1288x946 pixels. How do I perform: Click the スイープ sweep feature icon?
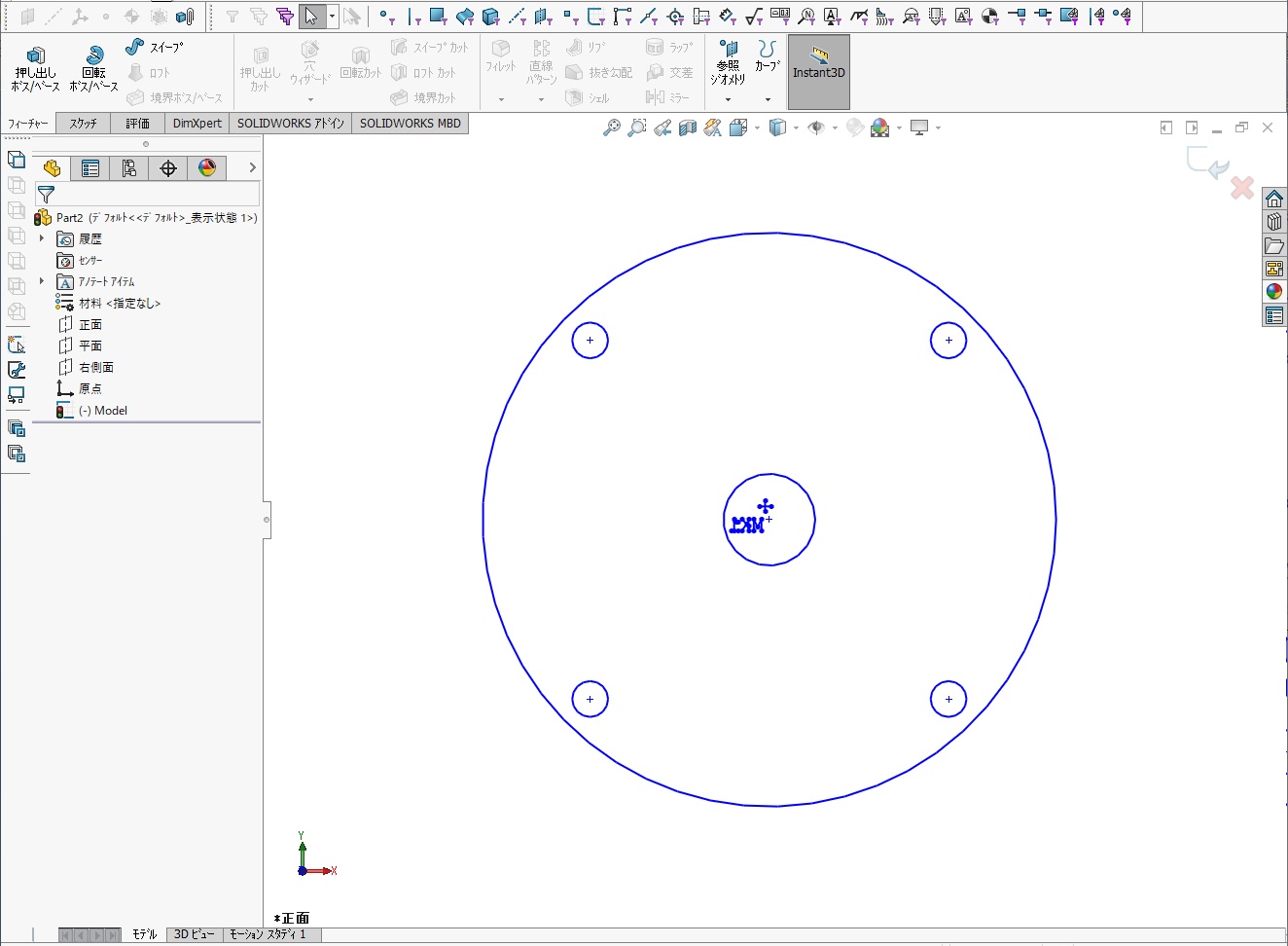(x=135, y=47)
